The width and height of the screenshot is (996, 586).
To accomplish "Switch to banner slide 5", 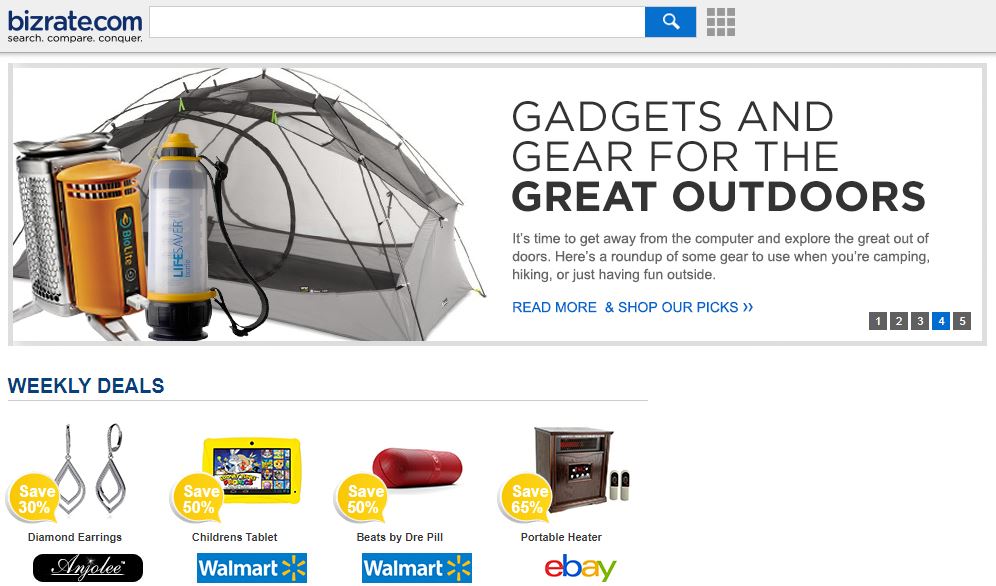I will point(962,321).
